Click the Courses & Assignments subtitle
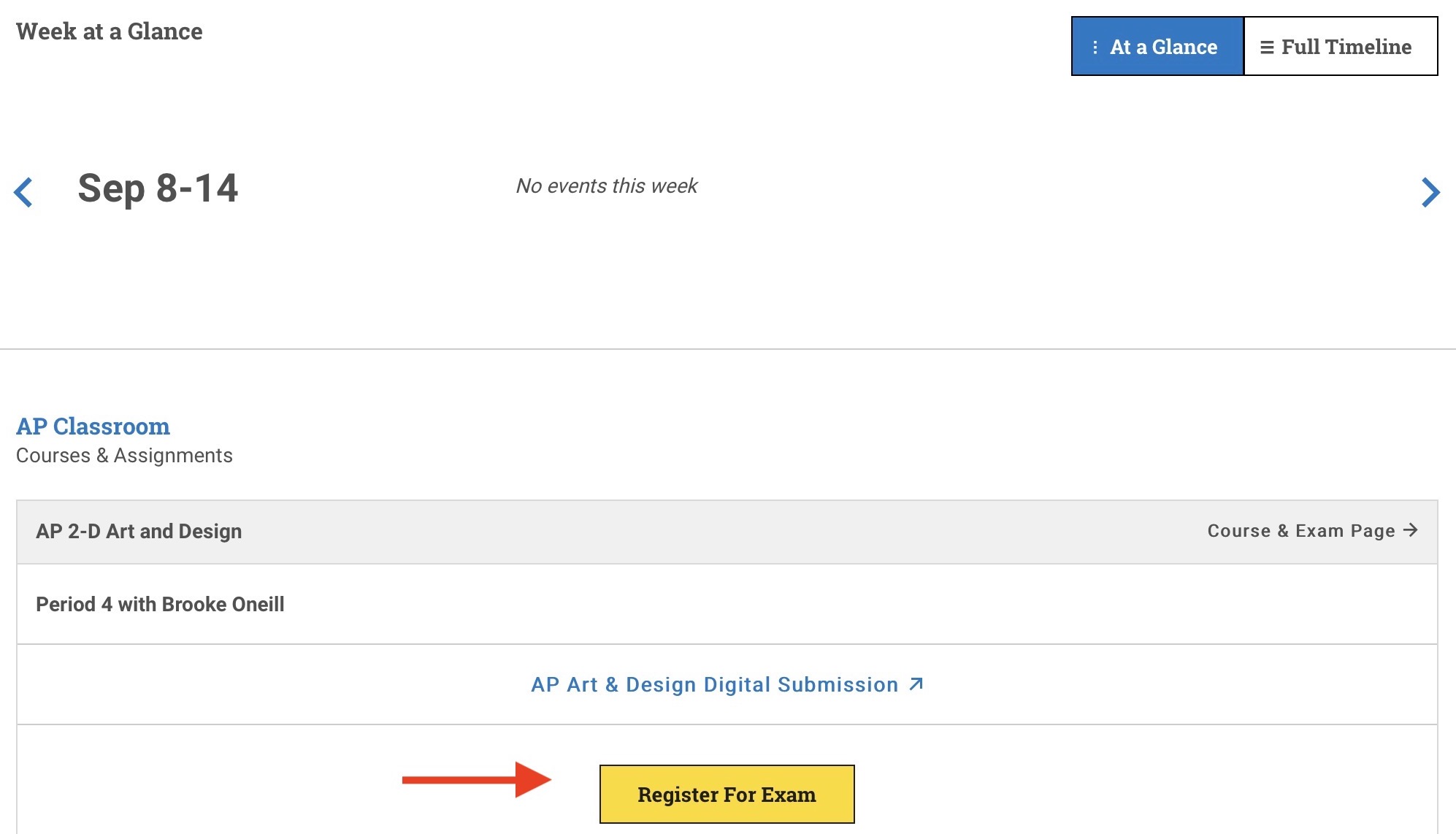The height and width of the screenshot is (834, 1456). point(124,456)
